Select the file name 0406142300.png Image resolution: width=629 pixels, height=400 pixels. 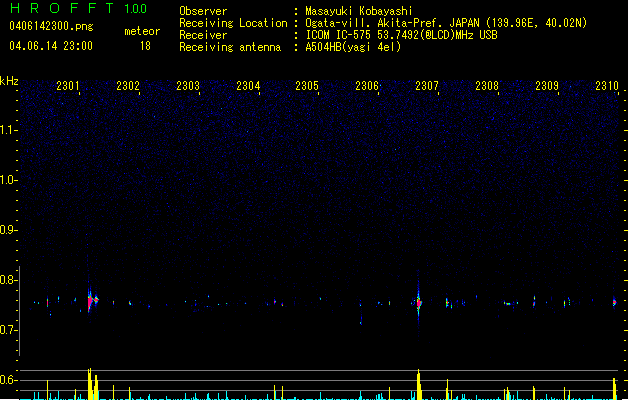point(51,26)
